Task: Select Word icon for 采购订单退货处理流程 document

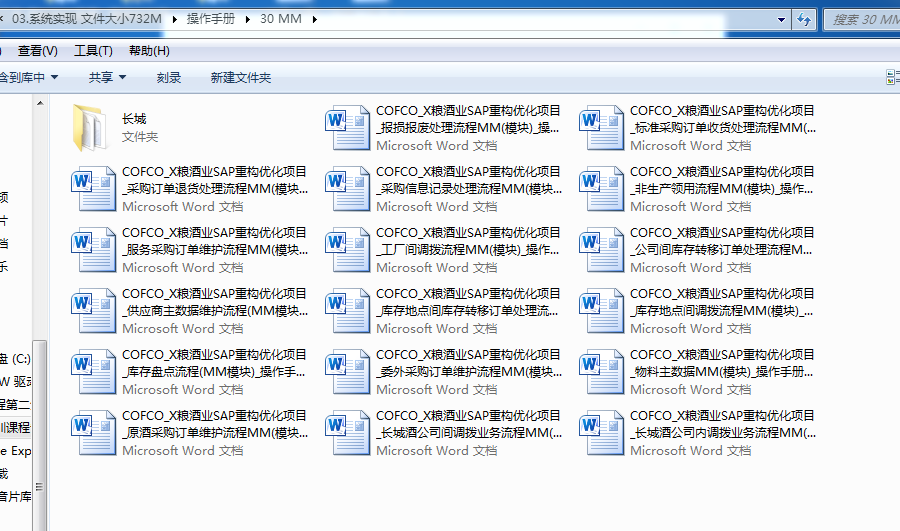Action: [94, 188]
